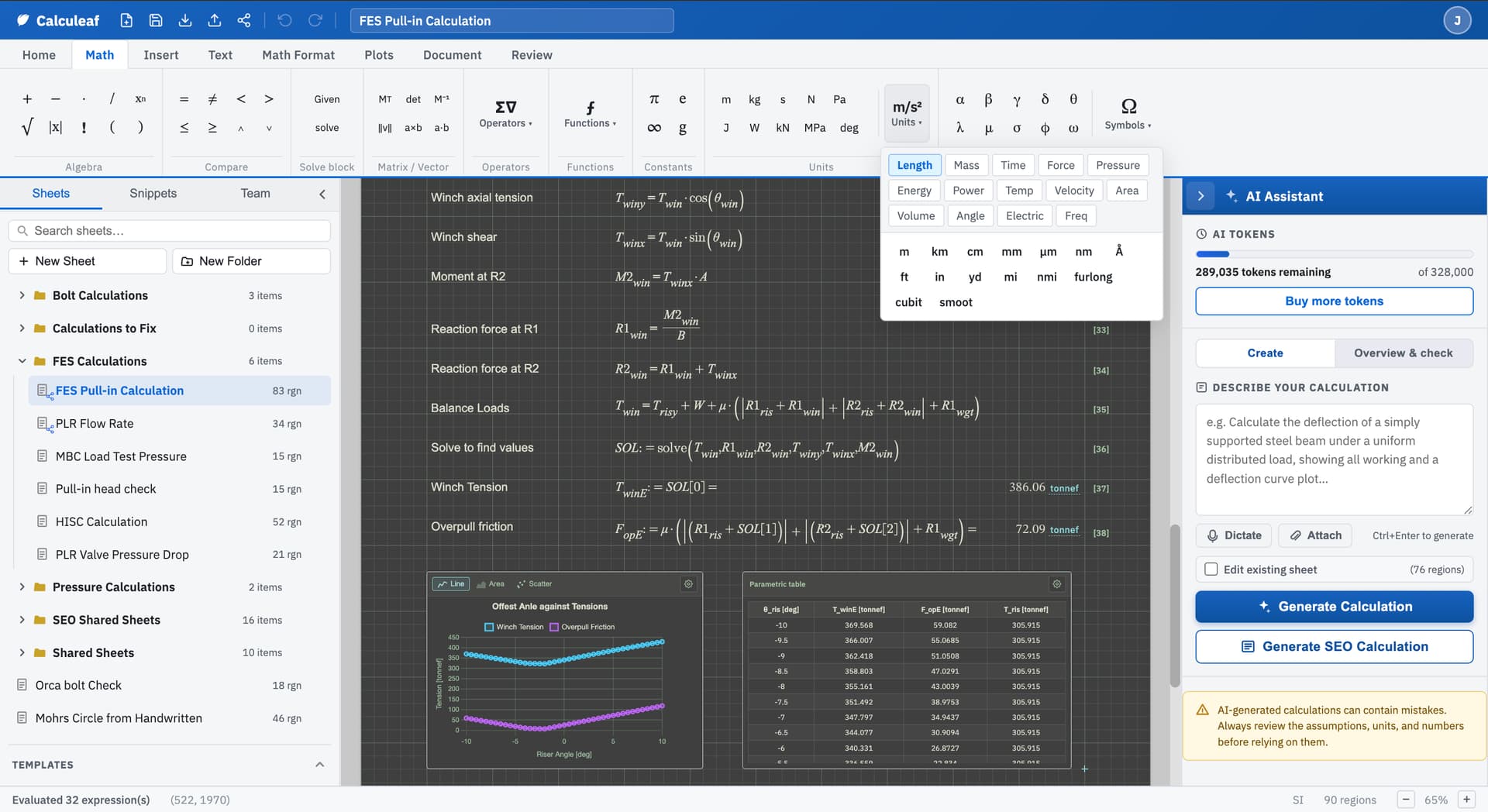The height and width of the screenshot is (812, 1488).
Task: Collapse the FES Calculations folder
Action: [x=22, y=361]
